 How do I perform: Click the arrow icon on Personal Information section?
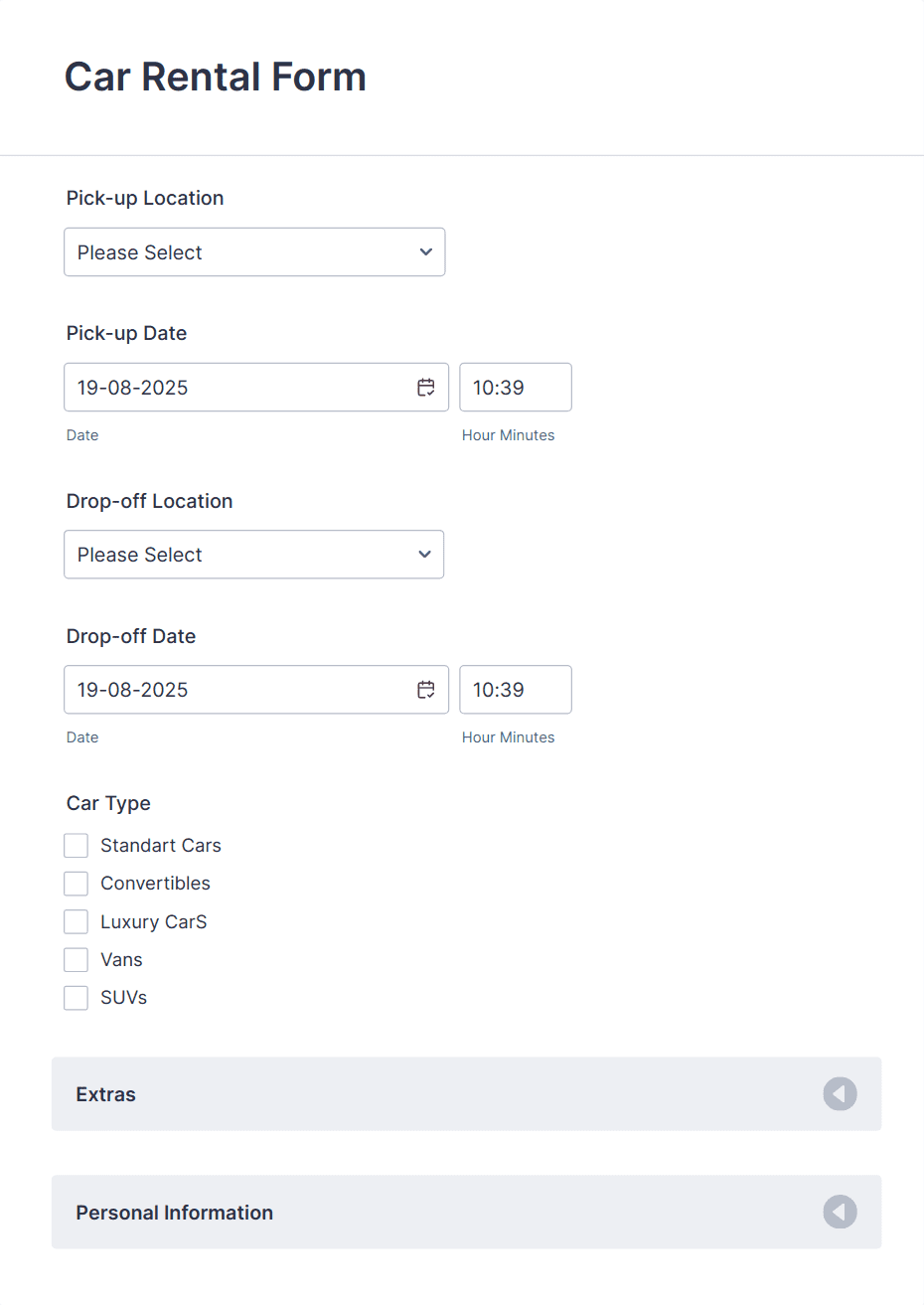click(840, 1212)
